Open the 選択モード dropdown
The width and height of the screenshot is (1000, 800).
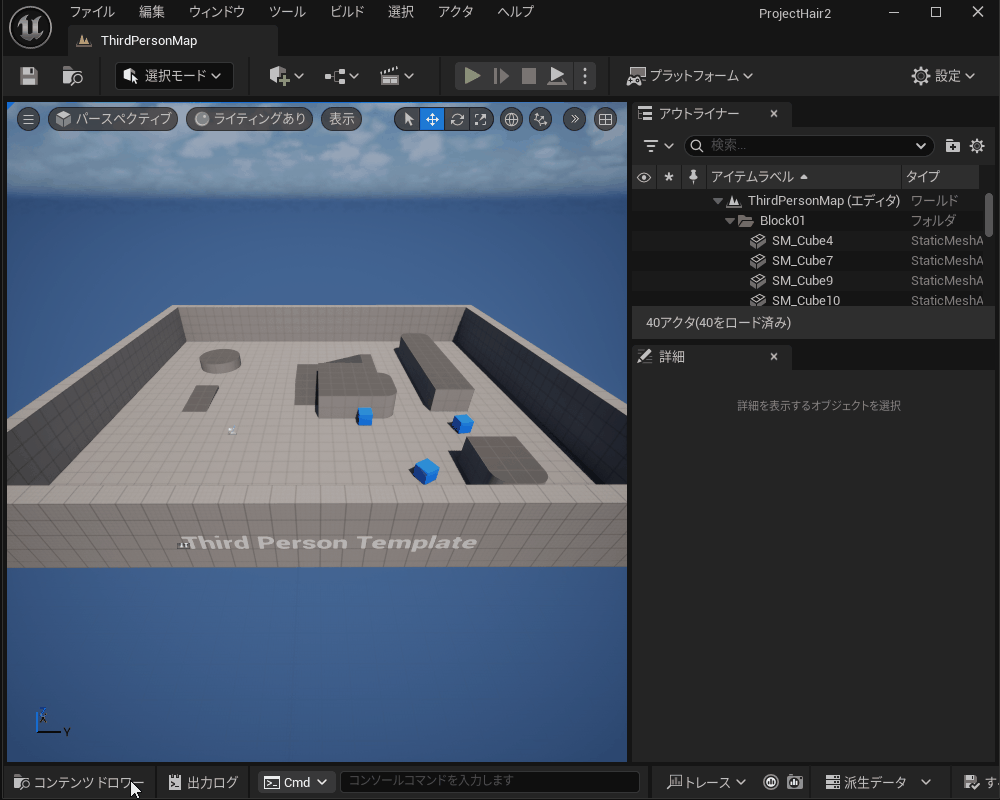pyautogui.click(x=175, y=76)
